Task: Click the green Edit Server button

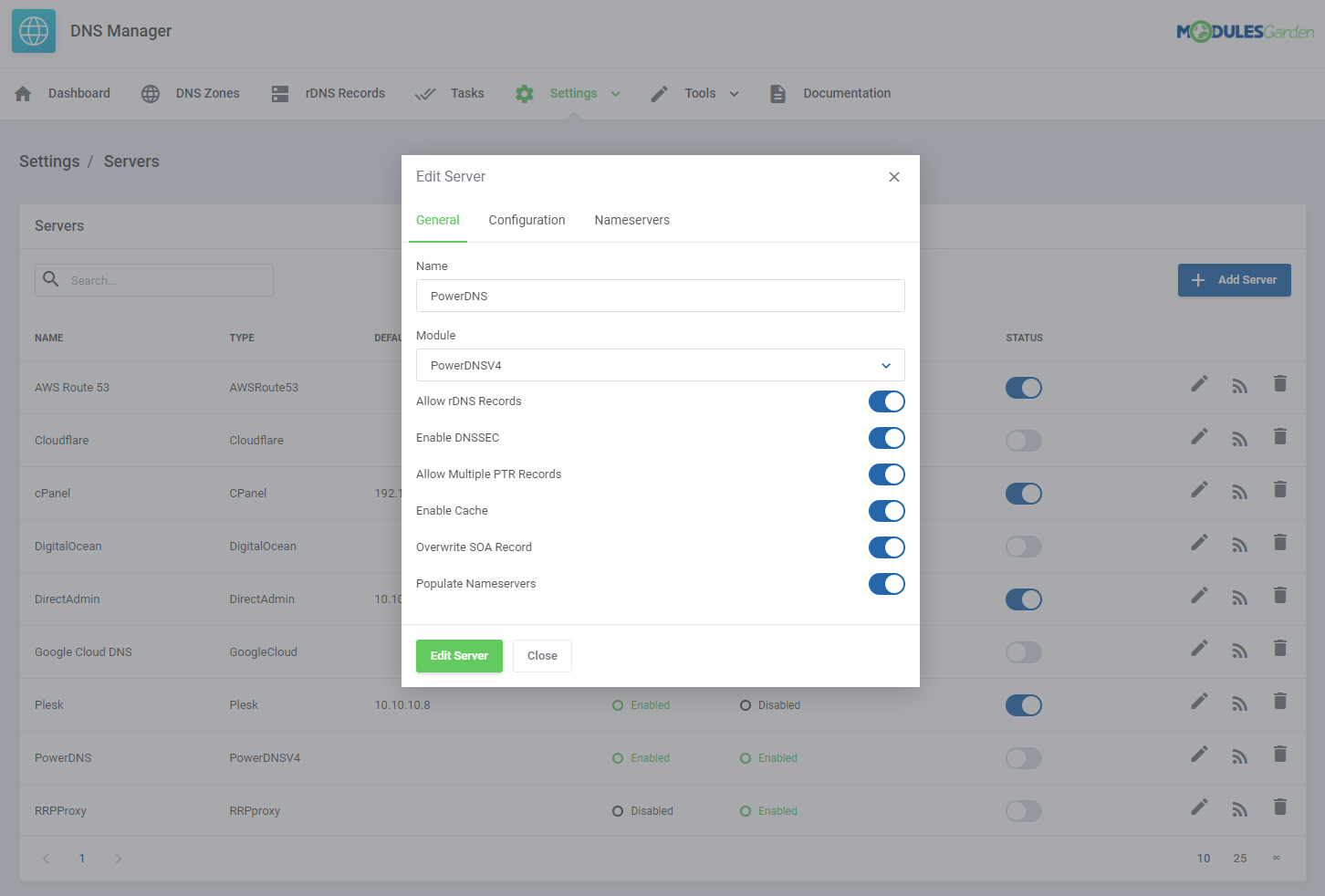Action: click(x=459, y=655)
